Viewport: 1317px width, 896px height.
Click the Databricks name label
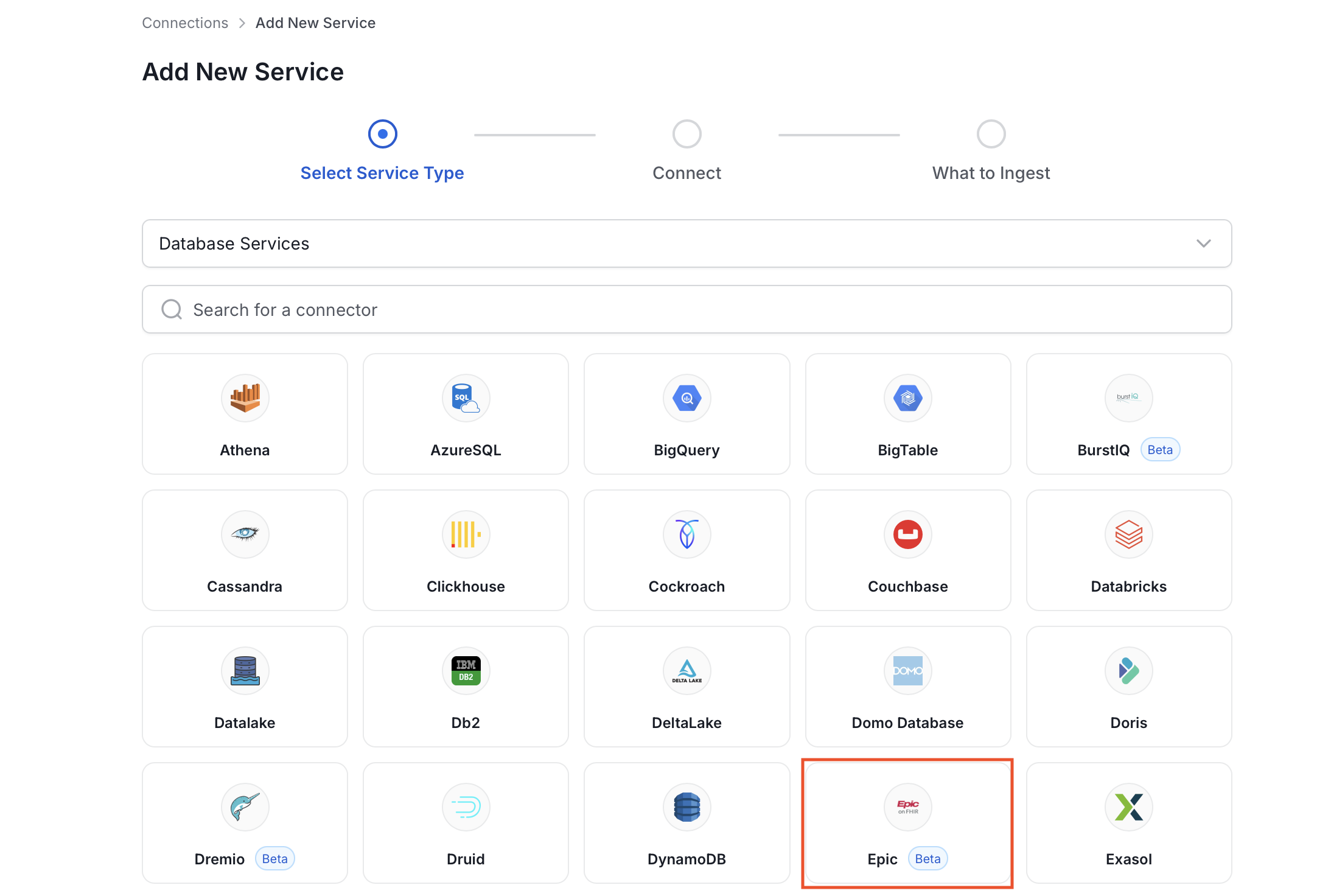point(1128,587)
